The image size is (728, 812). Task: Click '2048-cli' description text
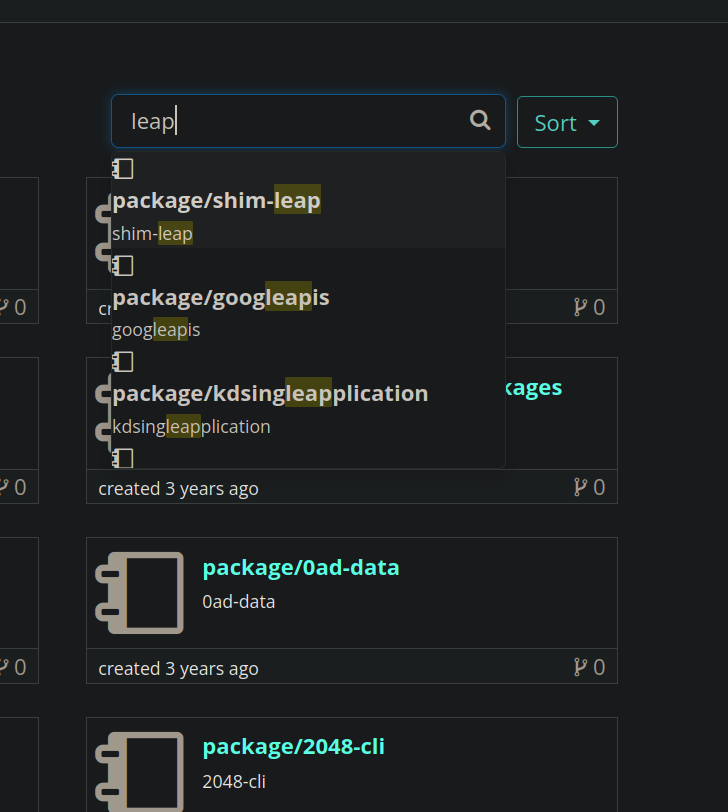pos(234,781)
